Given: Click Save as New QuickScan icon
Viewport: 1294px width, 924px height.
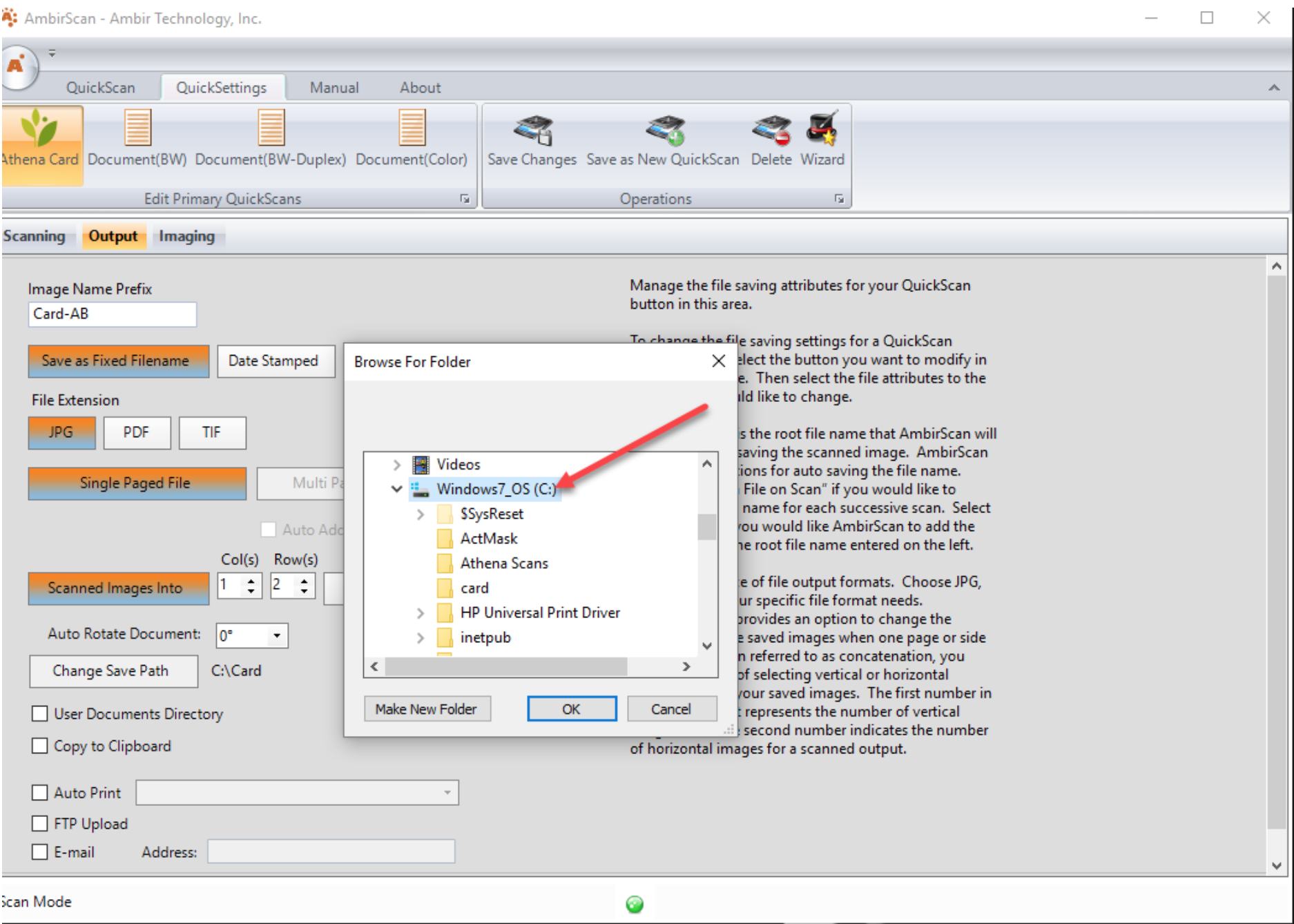Looking at the screenshot, I should point(664,131).
